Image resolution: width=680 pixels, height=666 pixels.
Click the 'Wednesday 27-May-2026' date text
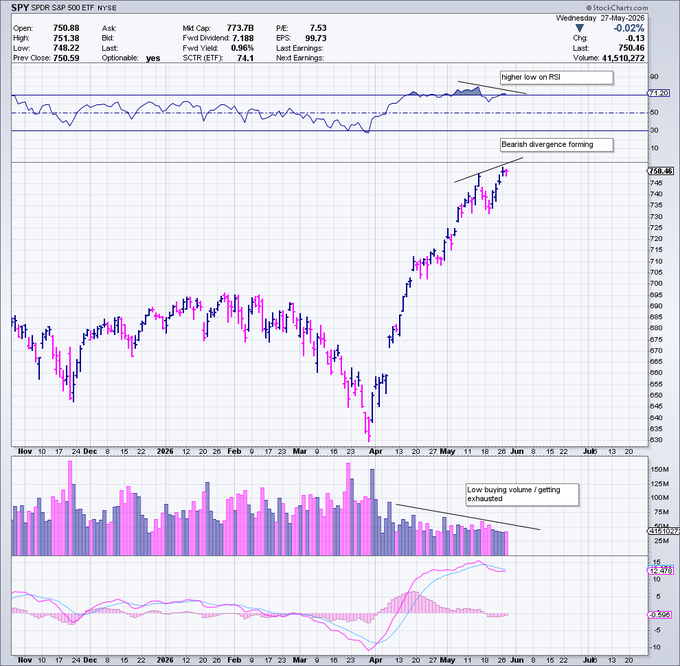600,18
